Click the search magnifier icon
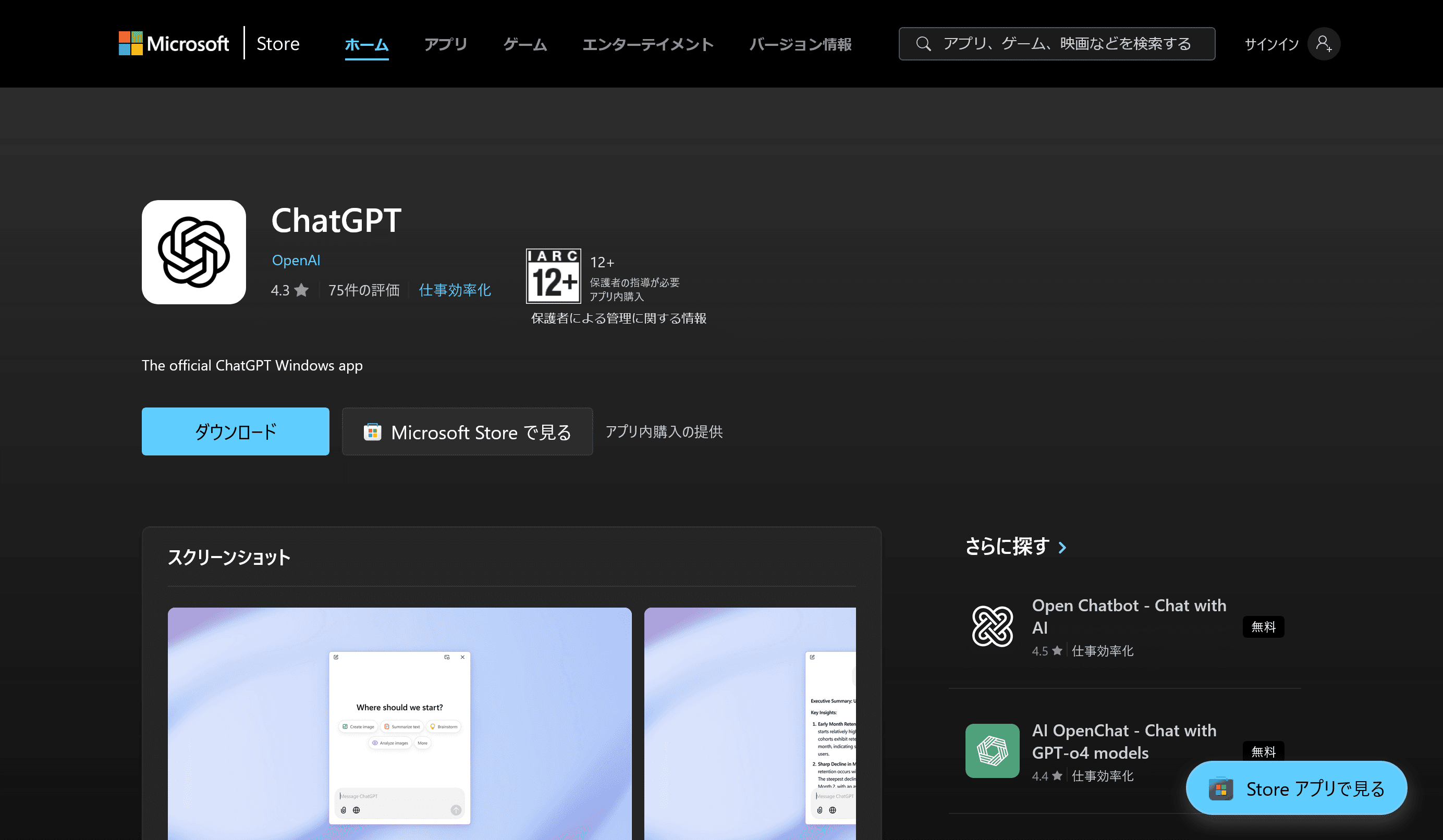The image size is (1443, 840). (923, 43)
